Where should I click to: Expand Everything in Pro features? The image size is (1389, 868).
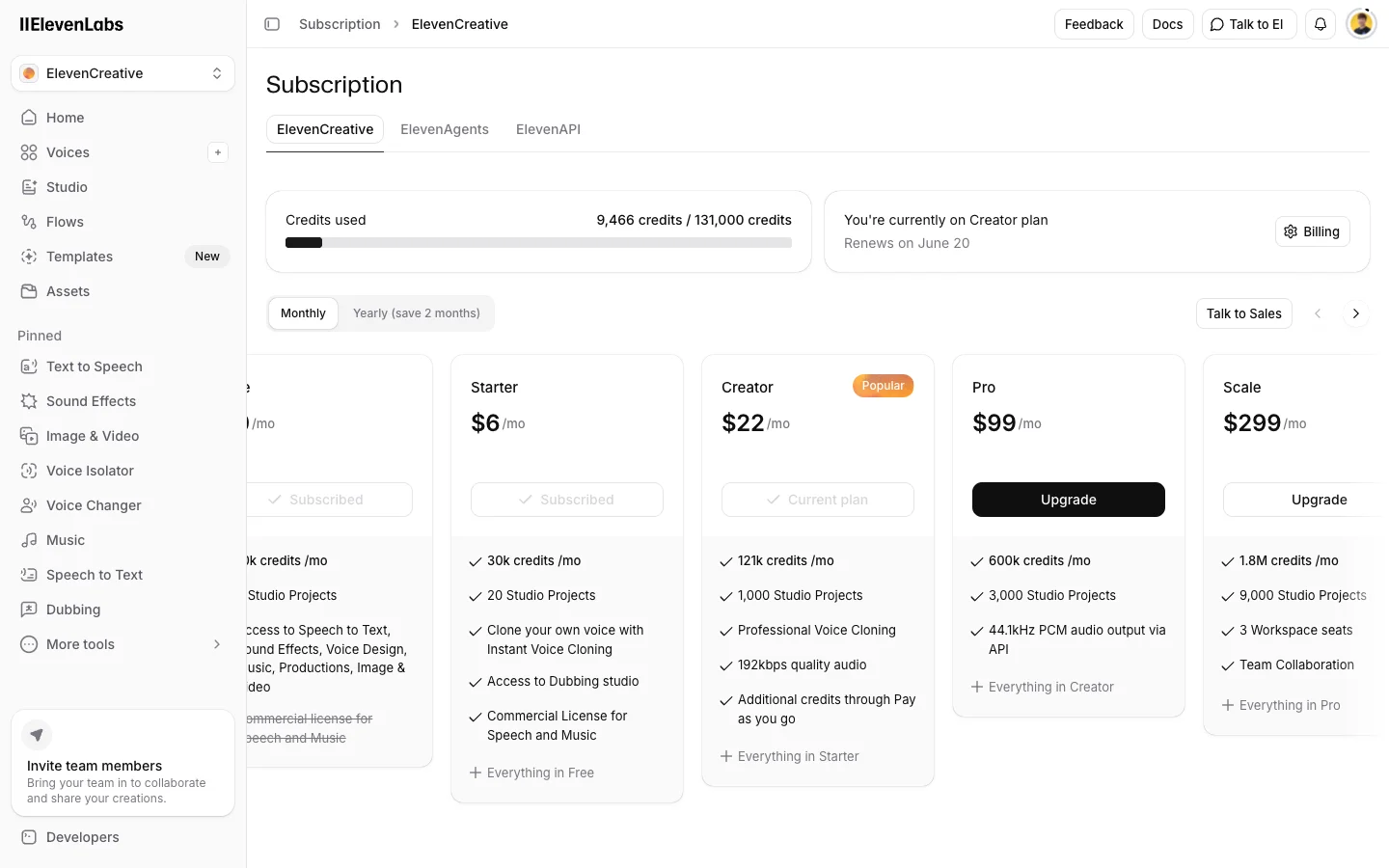pyautogui.click(x=1281, y=705)
